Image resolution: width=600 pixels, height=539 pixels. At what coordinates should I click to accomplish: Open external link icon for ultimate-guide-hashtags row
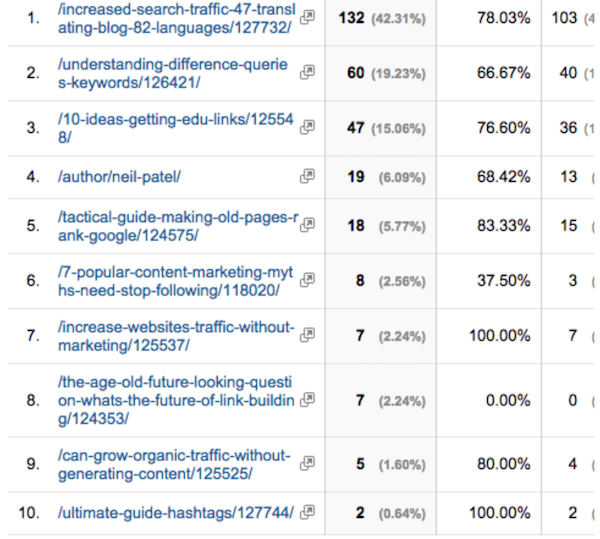point(307,512)
